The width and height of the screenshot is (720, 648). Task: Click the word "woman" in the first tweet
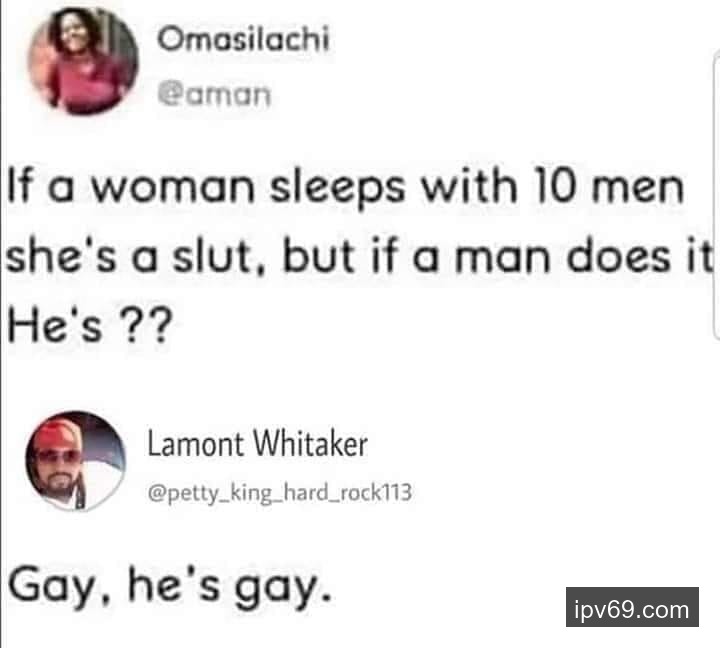coord(173,188)
